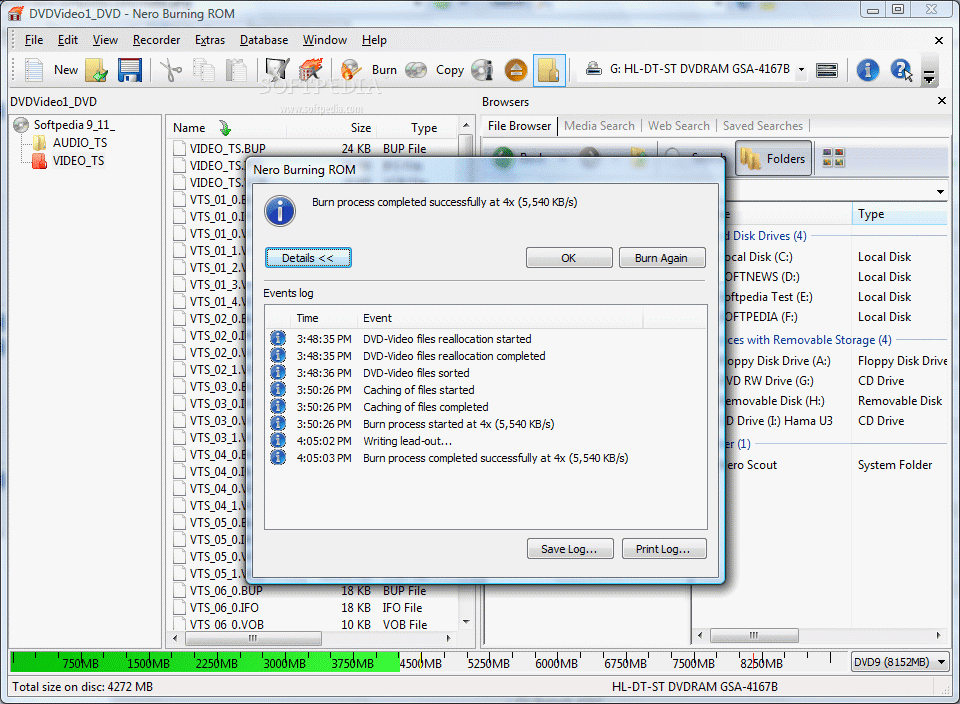Click the Cut scissors icon
The width and height of the screenshot is (960, 704).
pyautogui.click(x=171, y=70)
